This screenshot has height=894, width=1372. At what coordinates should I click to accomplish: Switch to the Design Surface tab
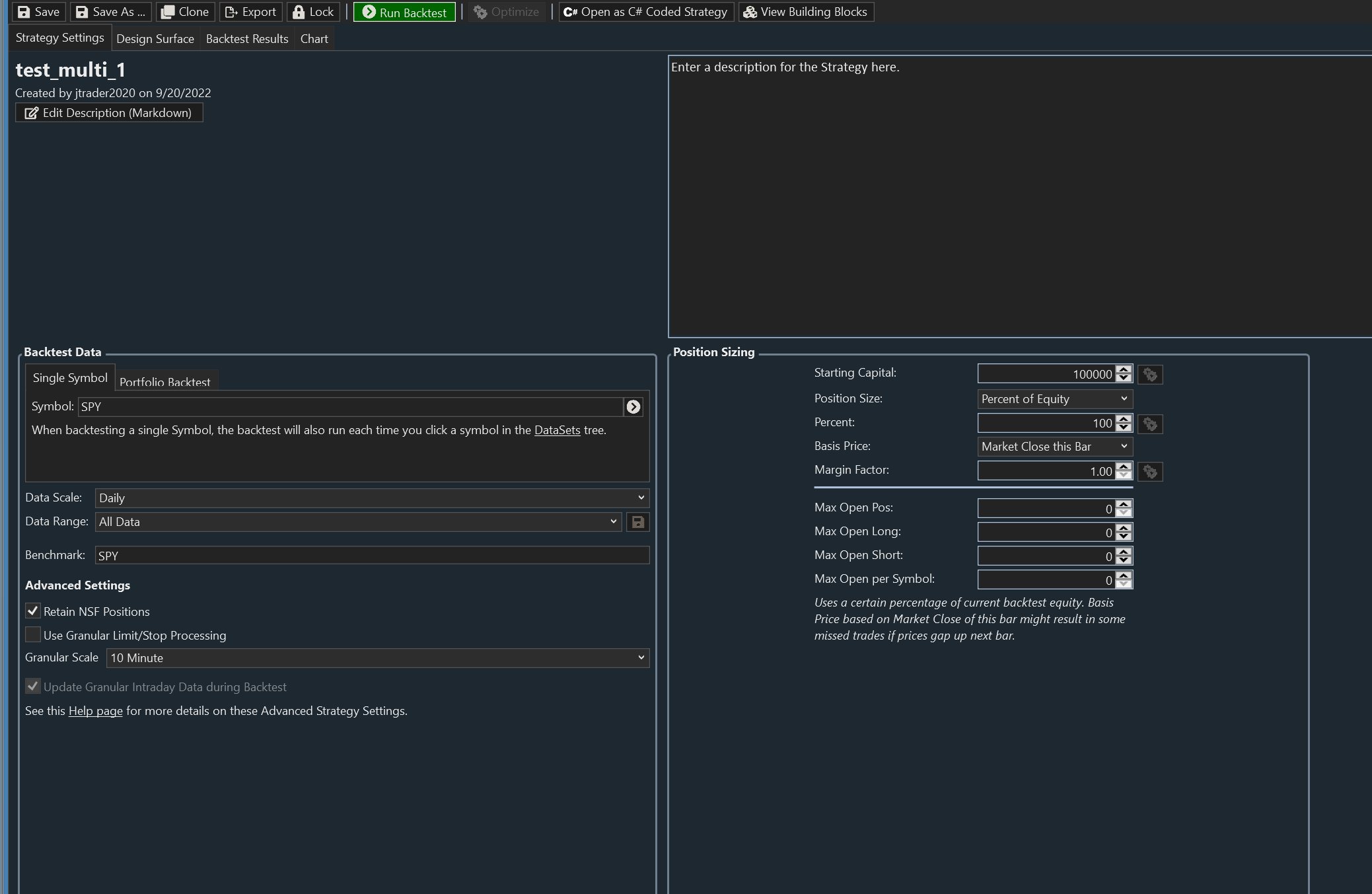[155, 39]
